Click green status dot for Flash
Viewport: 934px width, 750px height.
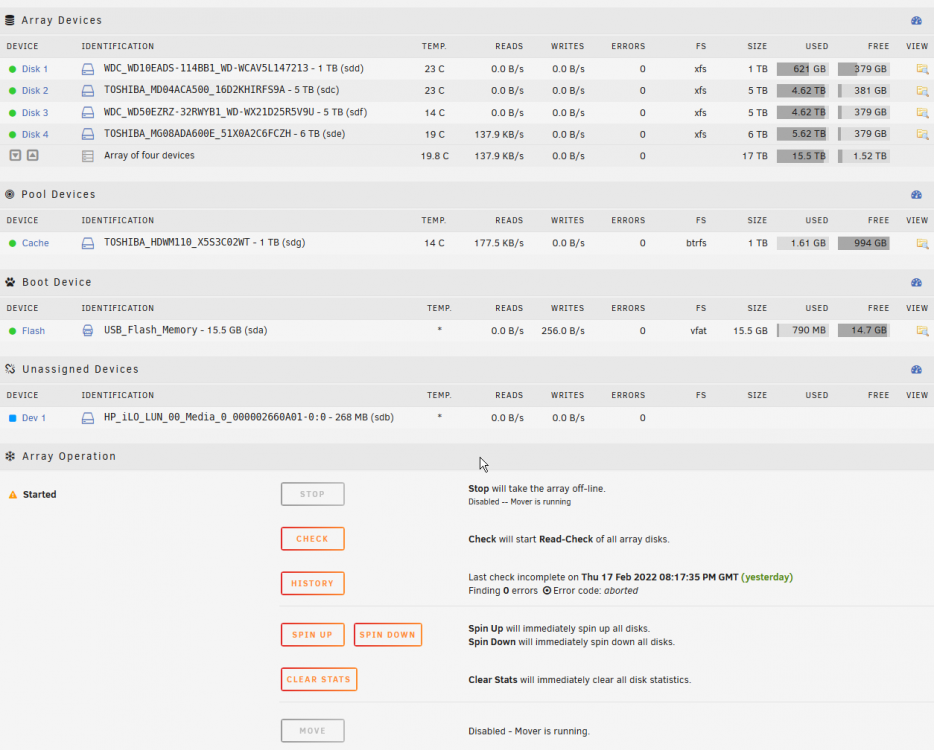pyautogui.click(x=12, y=331)
